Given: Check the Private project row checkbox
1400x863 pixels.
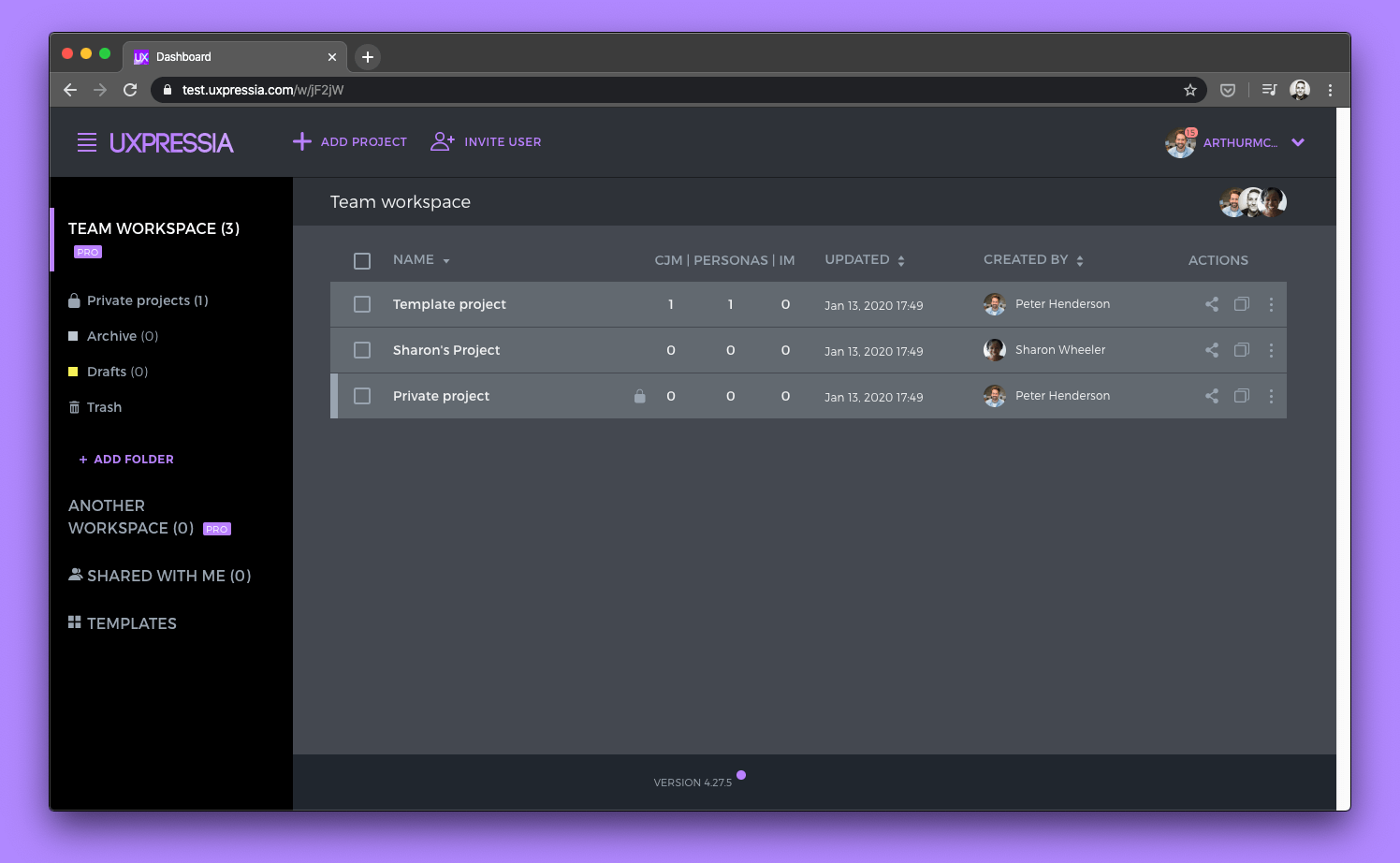Looking at the screenshot, I should (x=362, y=396).
